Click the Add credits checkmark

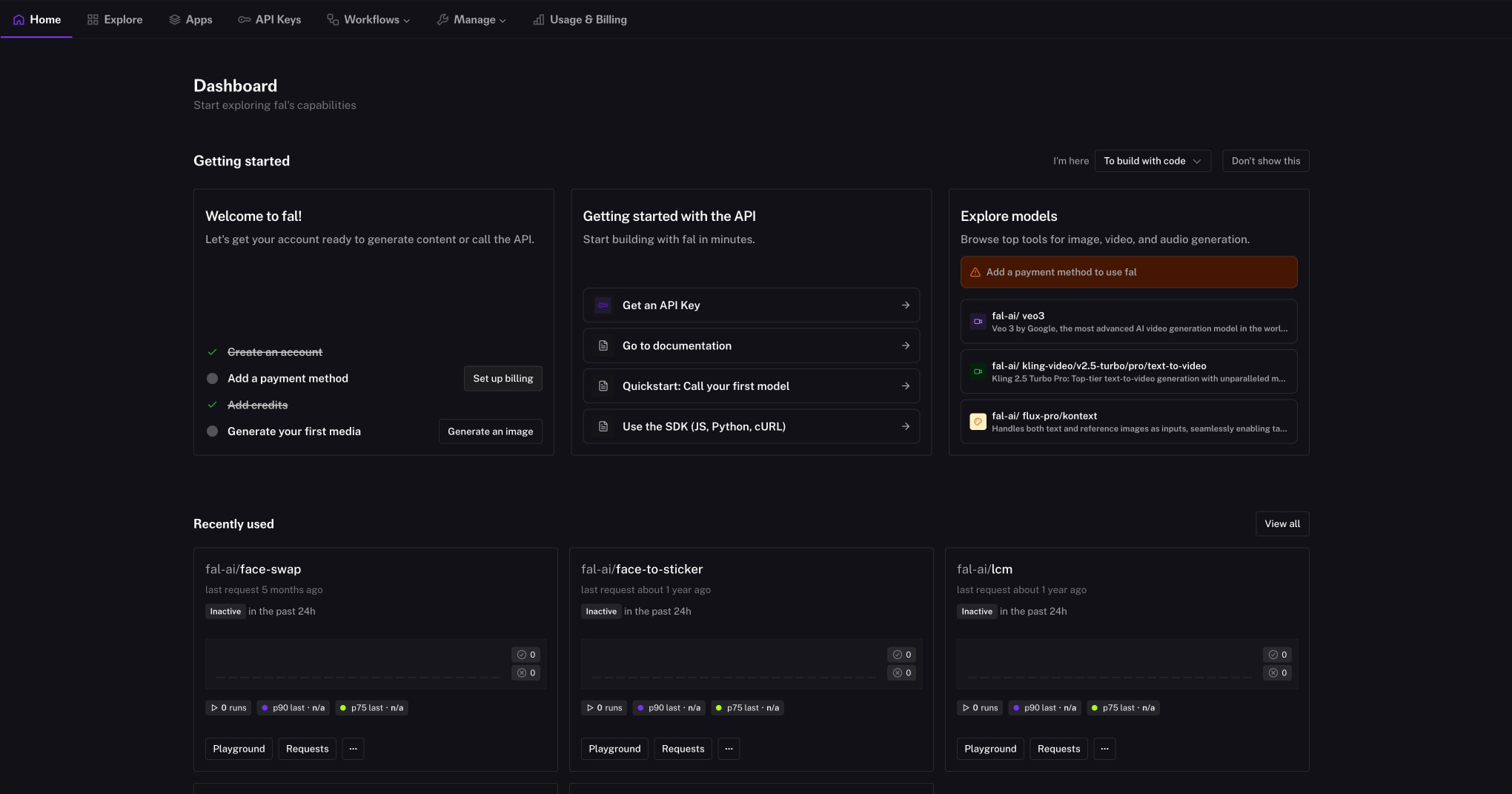pos(212,405)
